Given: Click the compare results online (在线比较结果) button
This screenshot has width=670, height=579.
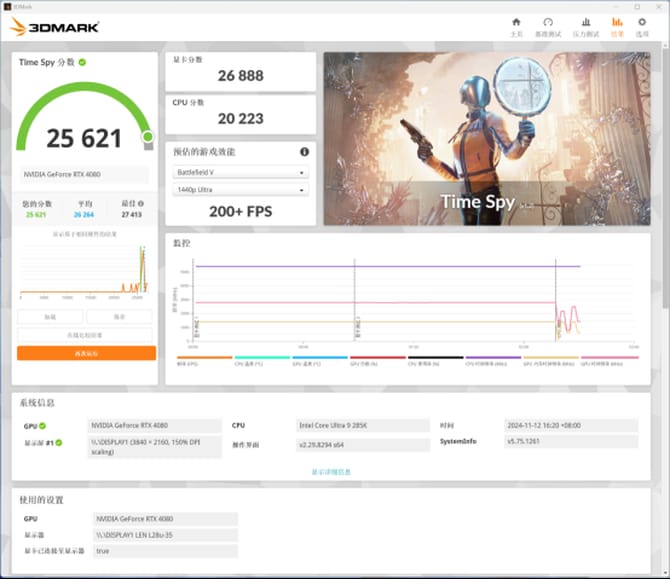Looking at the screenshot, I should coord(86,335).
